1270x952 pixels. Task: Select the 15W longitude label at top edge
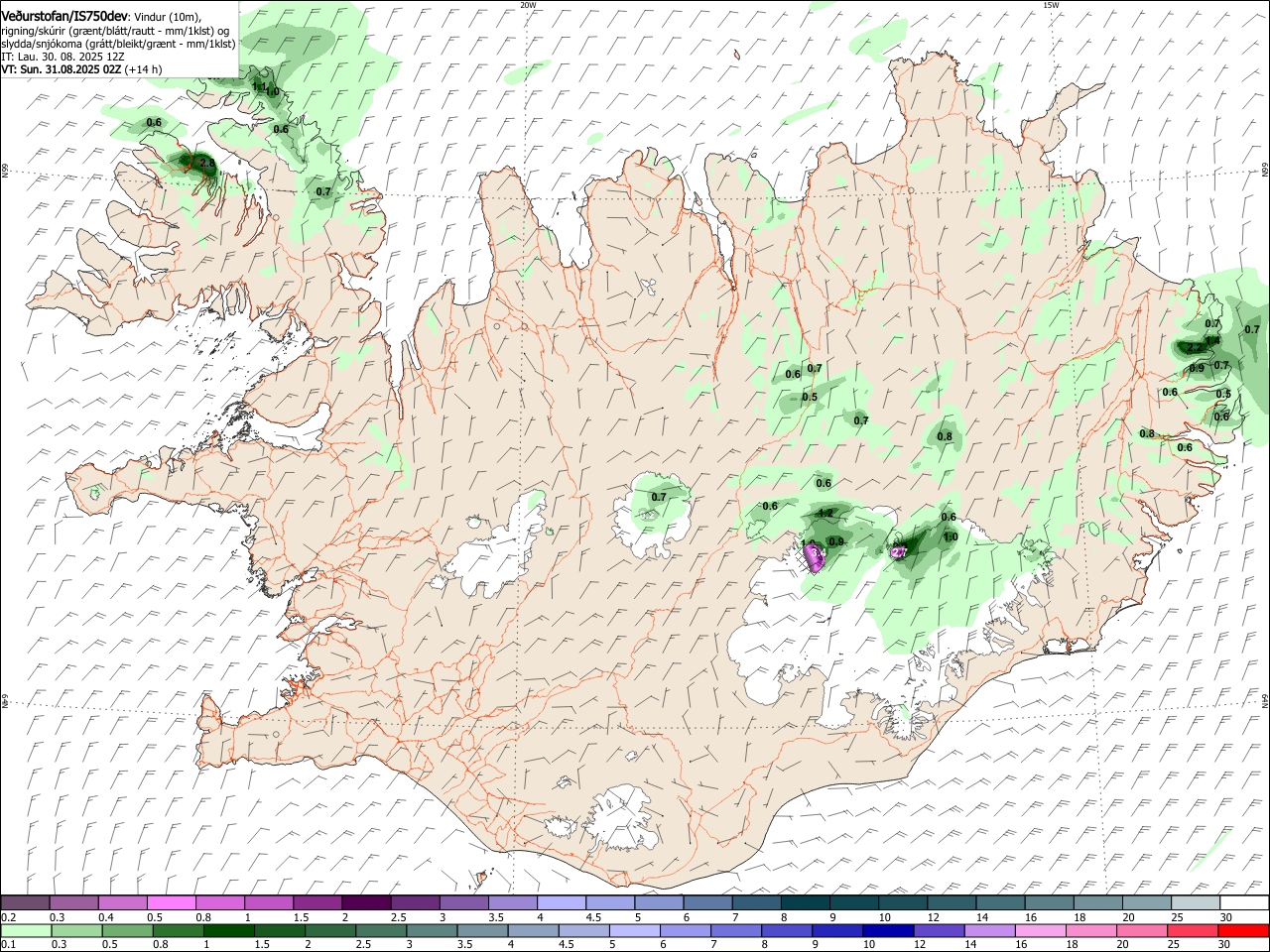coord(1051,5)
